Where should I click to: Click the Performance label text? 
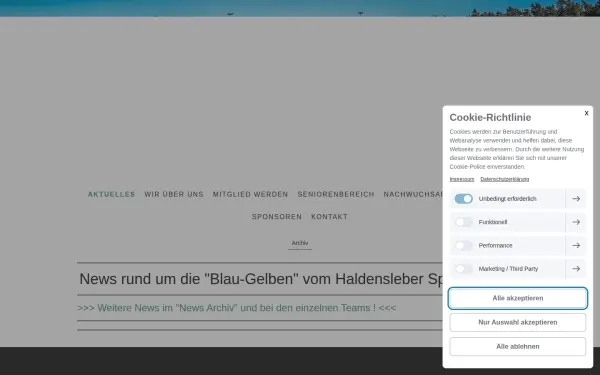[x=495, y=245]
